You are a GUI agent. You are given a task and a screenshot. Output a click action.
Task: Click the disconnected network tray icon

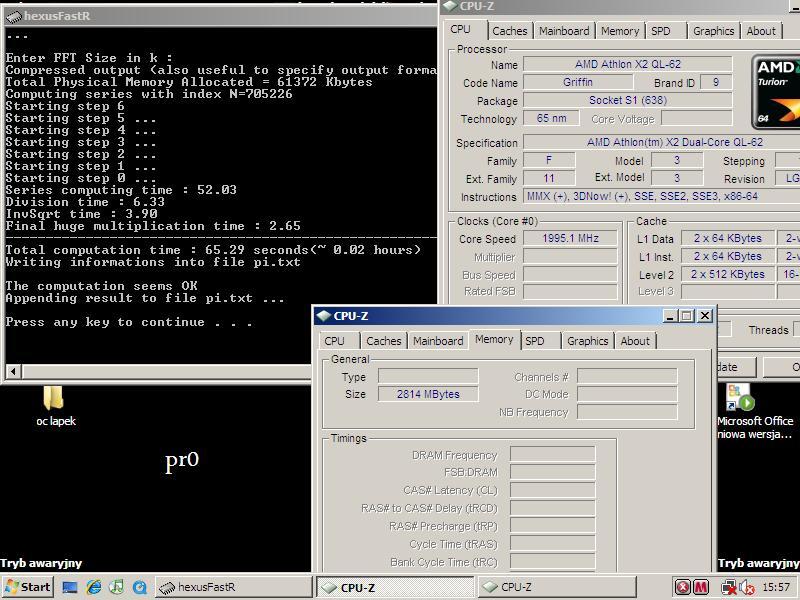click(728, 587)
